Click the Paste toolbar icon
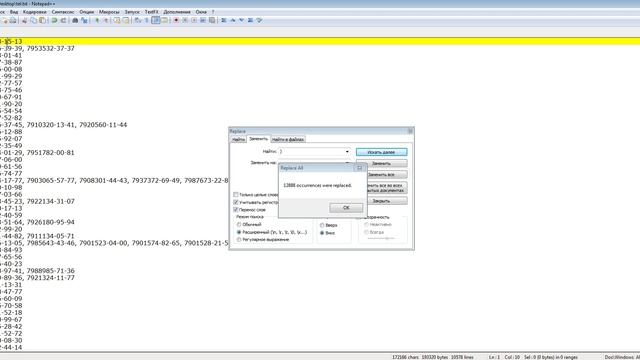 click(42, 20)
